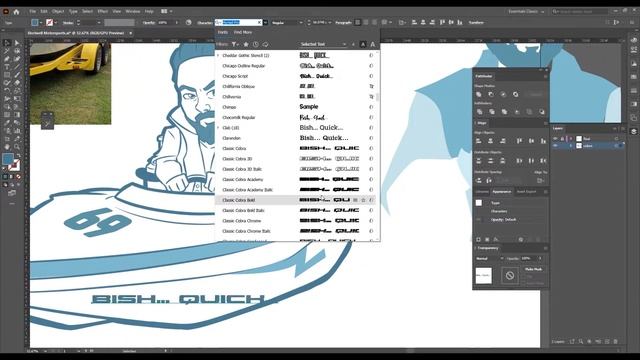This screenshot has height=360, width=640.
Task: Open the fill color dropdown arrow
Action: pyautogui.click(x=41, y=22)
